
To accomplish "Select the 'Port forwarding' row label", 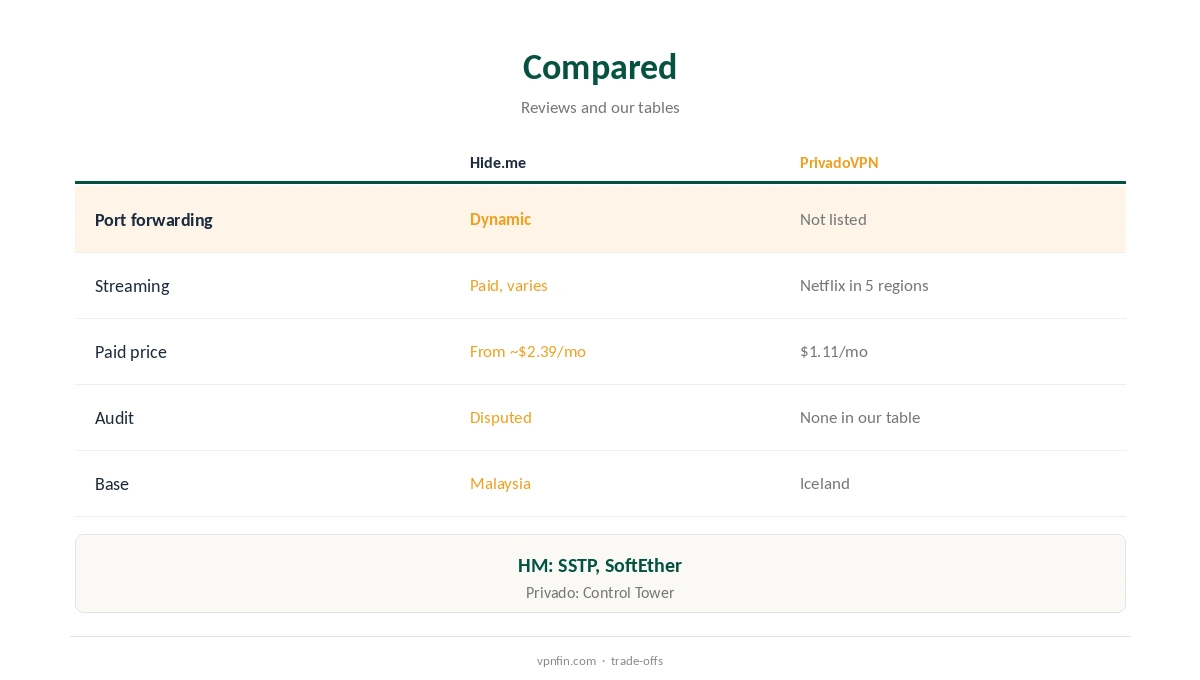I will pyautogui.click(x=154, y=220).
